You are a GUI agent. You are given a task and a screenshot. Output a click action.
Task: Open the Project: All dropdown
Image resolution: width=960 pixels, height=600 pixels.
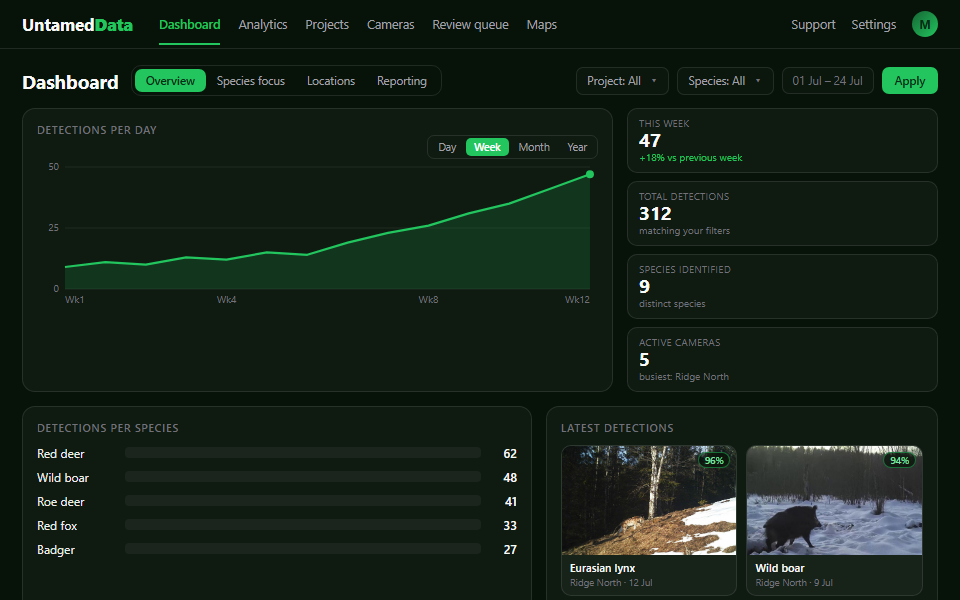click(622, 81)
